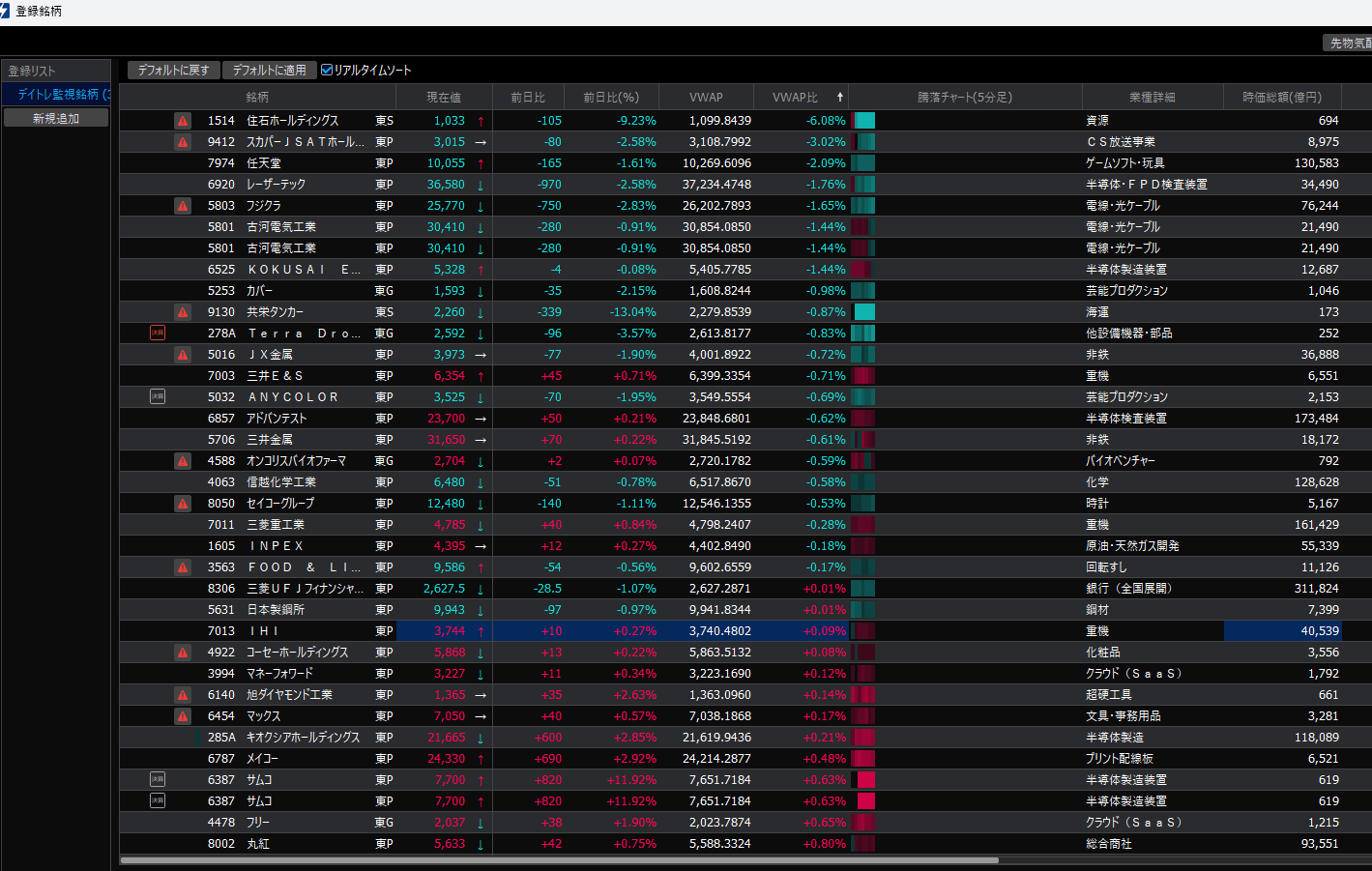Open the 先物気配 tab at top right

pos(1348,43)
